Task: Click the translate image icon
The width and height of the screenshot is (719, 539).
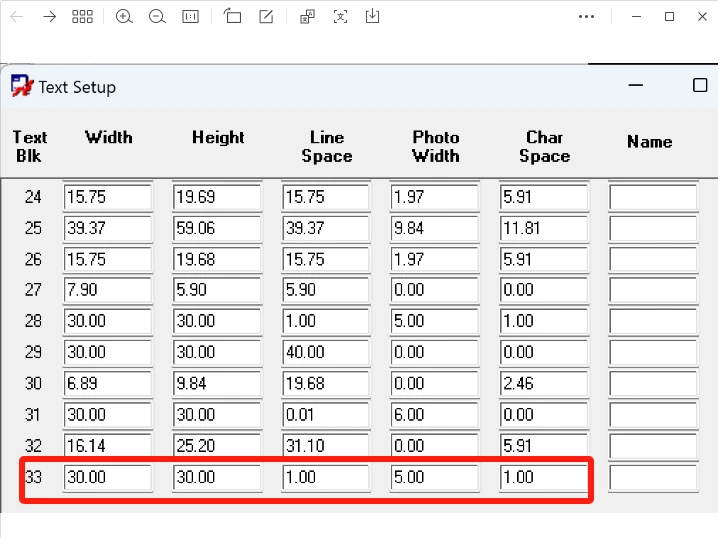Action: 308,17
